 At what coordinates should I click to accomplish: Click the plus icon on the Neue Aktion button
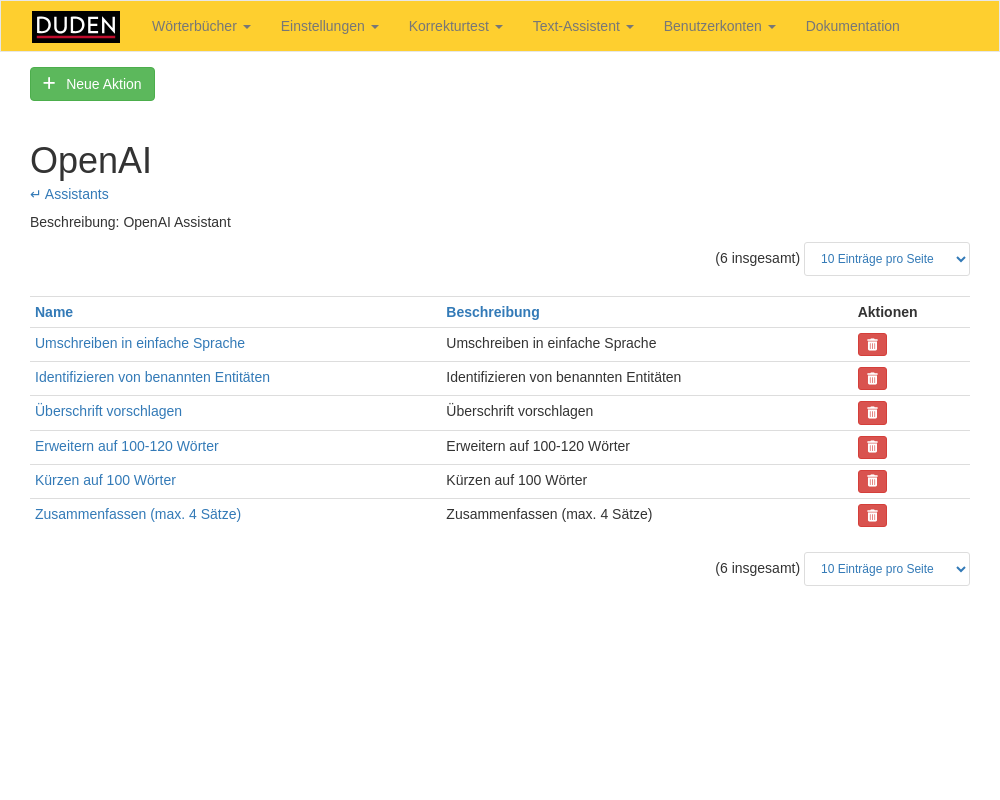[x=49, y=83]
